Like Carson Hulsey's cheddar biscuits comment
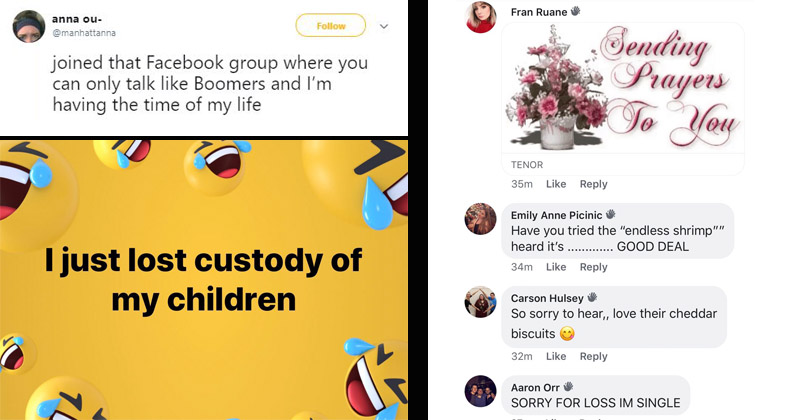The image size is (800, 420). pyautogui.click(x=556, y=356)
